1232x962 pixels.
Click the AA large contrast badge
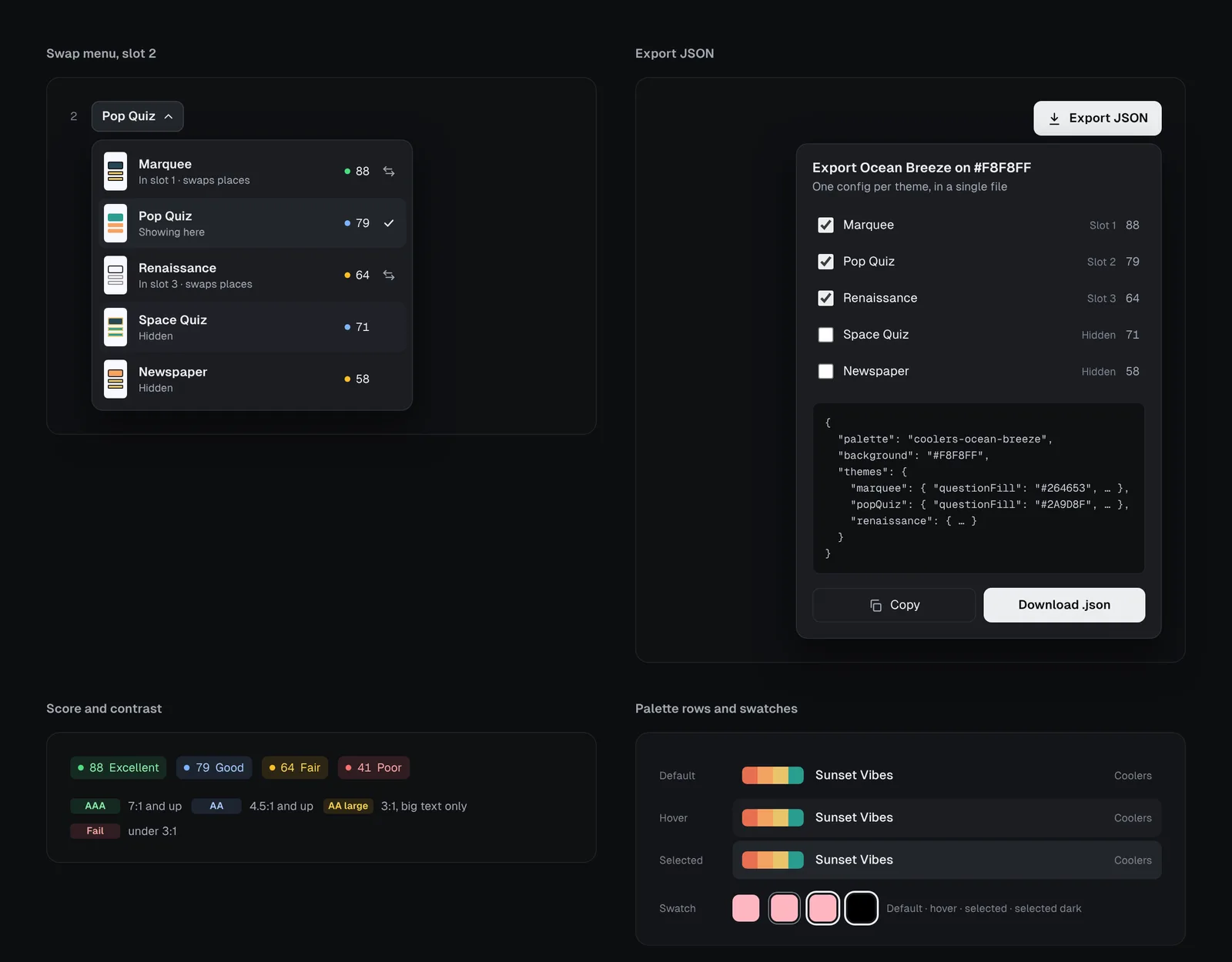[x=348, y=806]
